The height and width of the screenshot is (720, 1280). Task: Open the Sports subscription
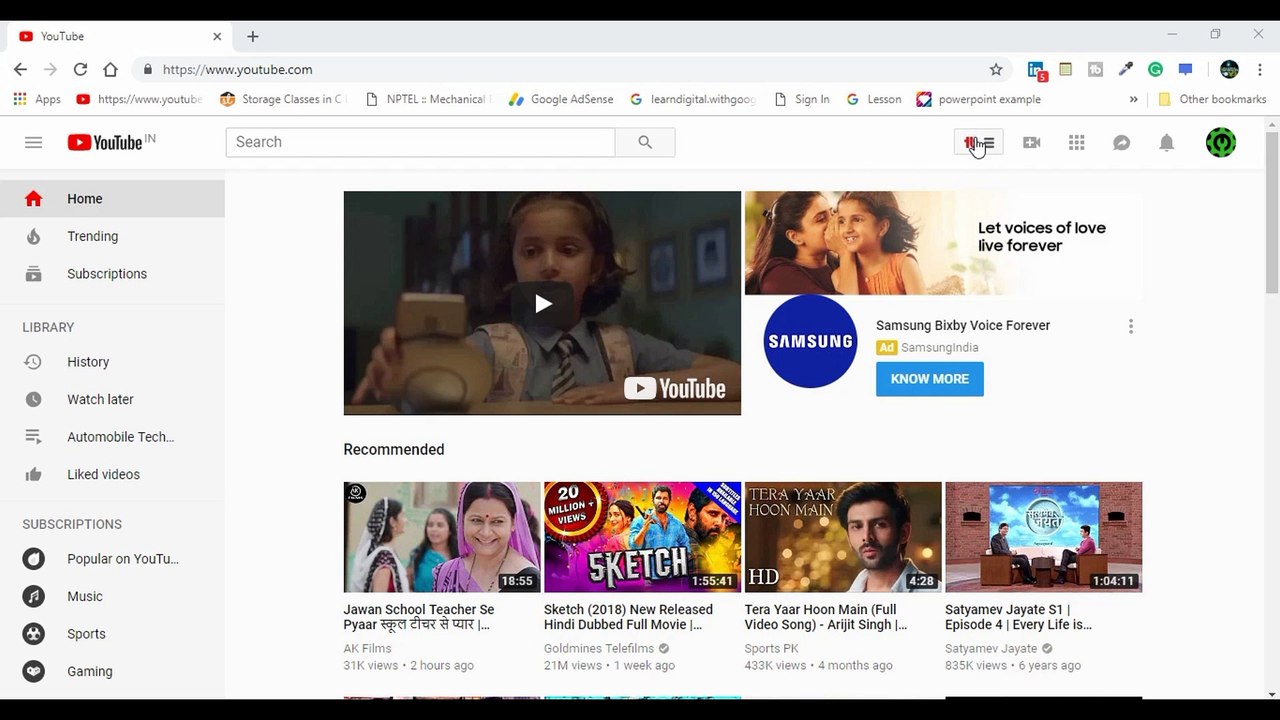point(112,634)
